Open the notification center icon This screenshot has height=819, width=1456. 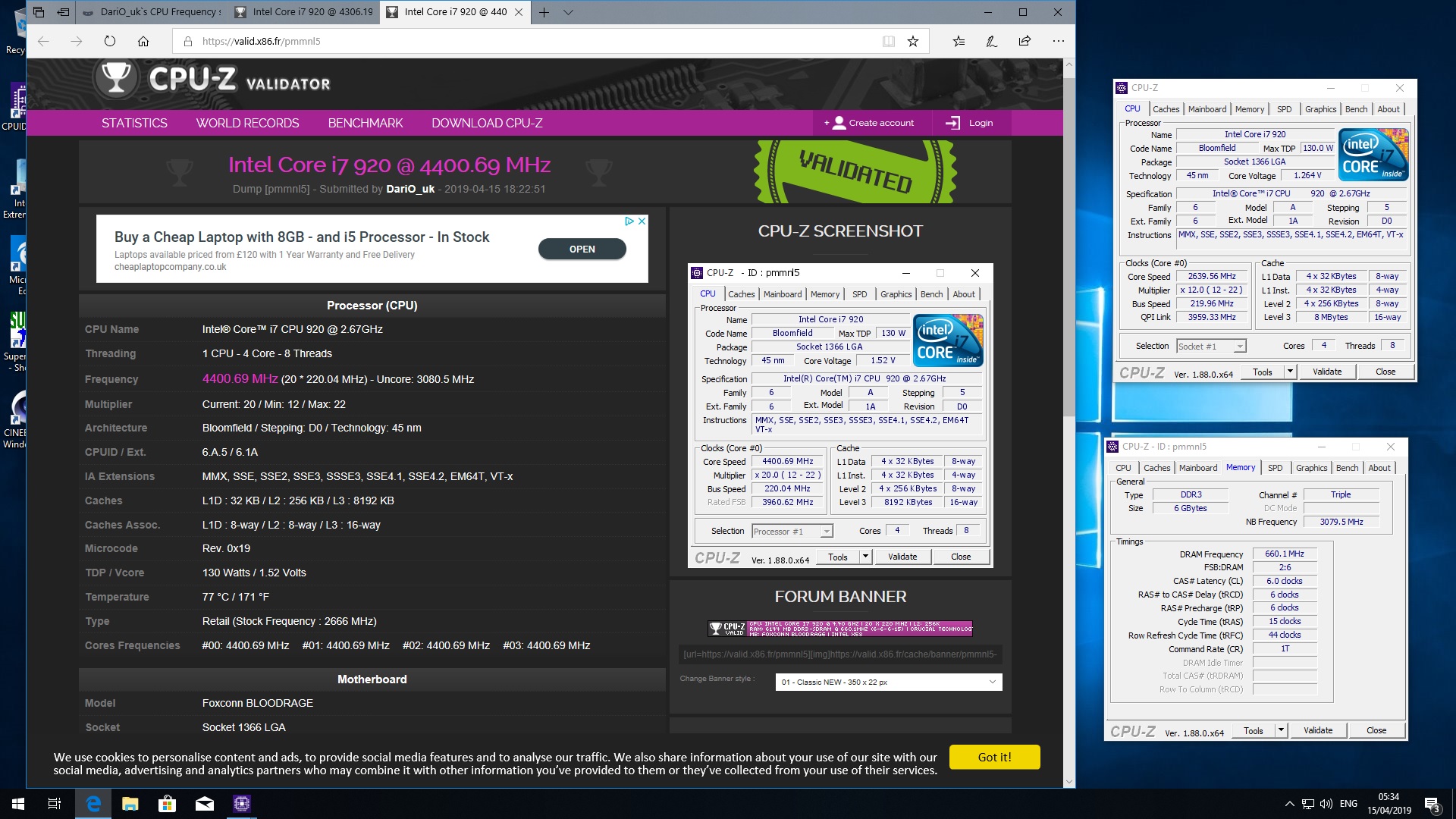[1432, 804]
